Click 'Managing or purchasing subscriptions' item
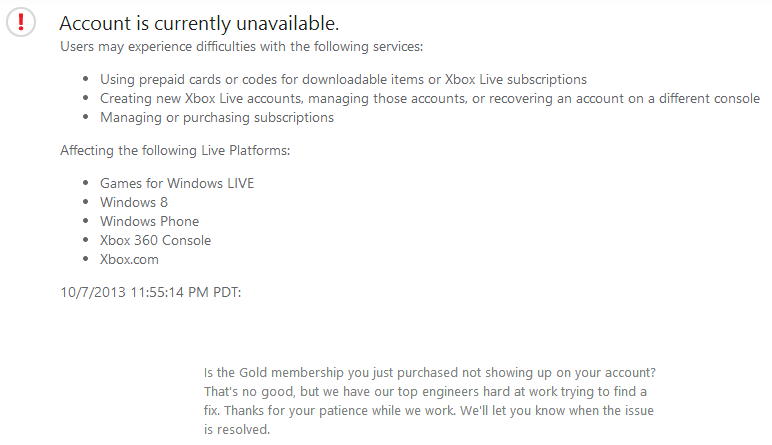The height and width of the screenshot is (445, 772). pyautogui.click(x=216, y=117)
